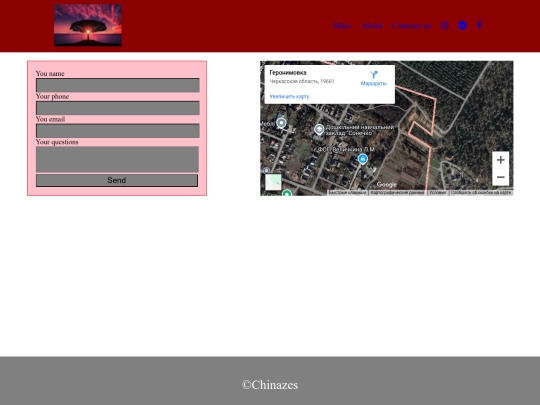540x405 pixels.
Task: Click the green map pin on the map's bottom edge
Action: [287, 194]
